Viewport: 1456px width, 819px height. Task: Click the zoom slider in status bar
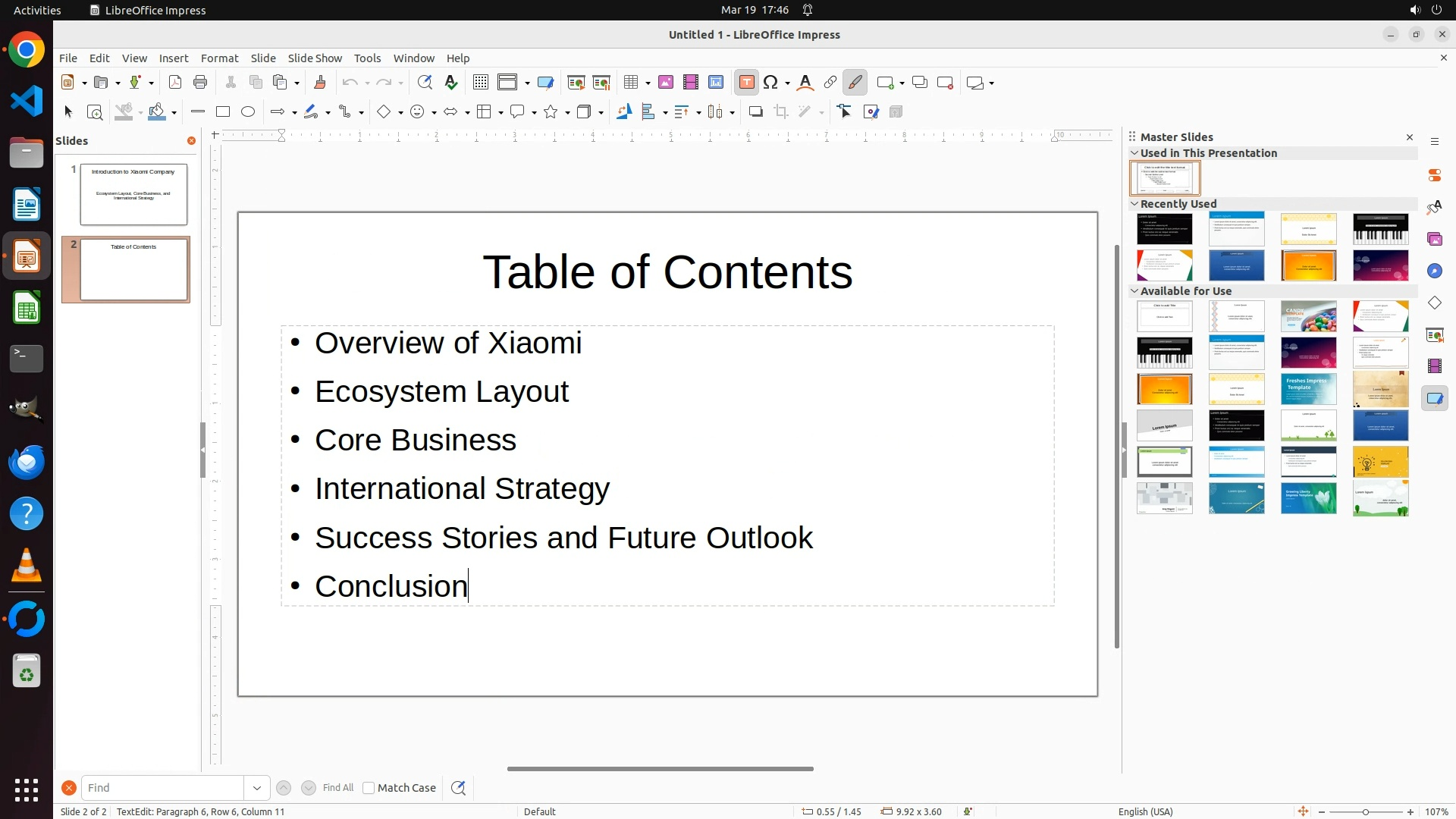1366,811
